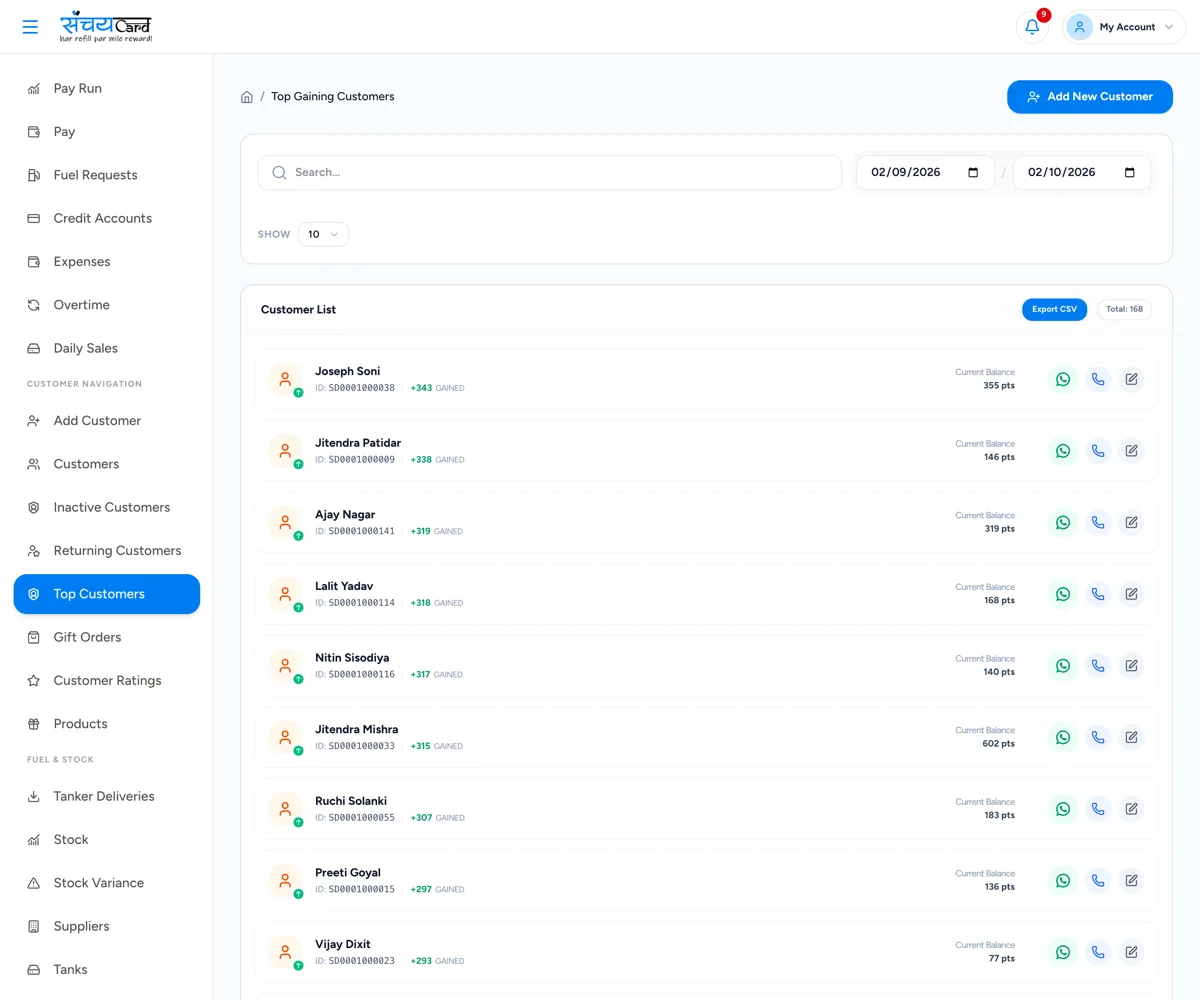
Task: Message Lalit Yadav on WhatsApp
Action: (1063, 594)
